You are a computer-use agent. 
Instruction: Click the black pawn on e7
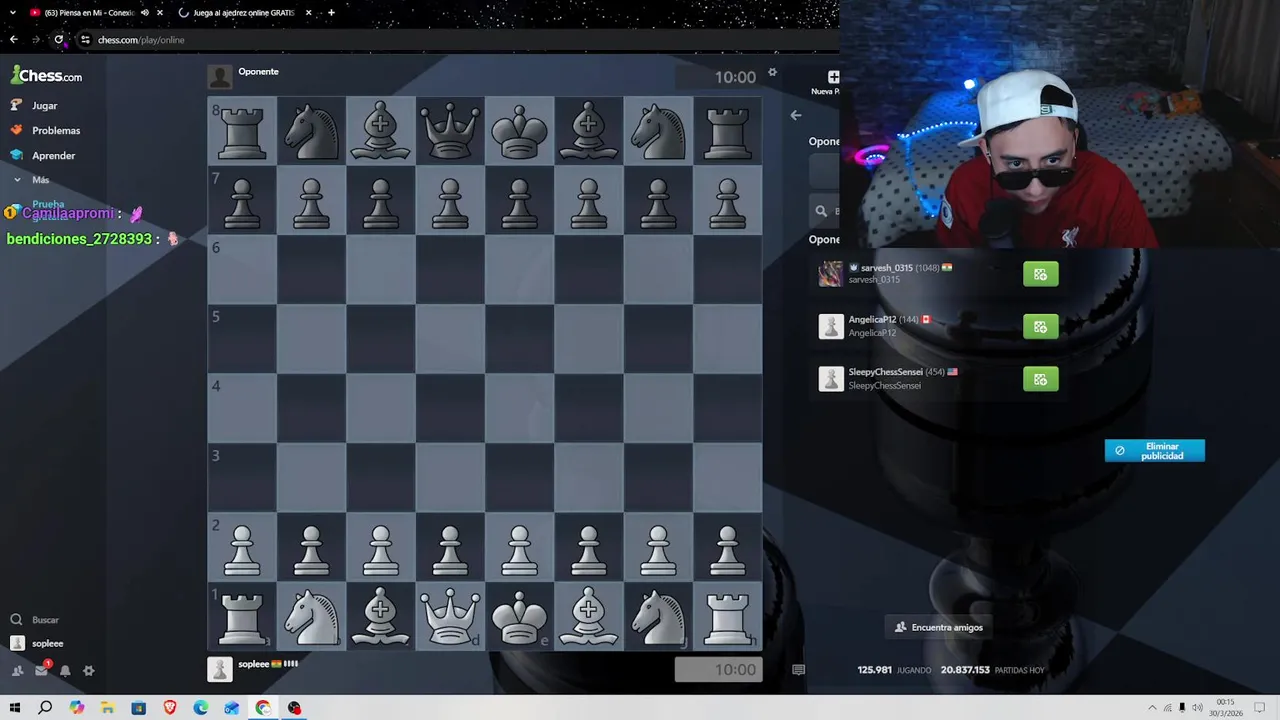(x=519, y=200)
